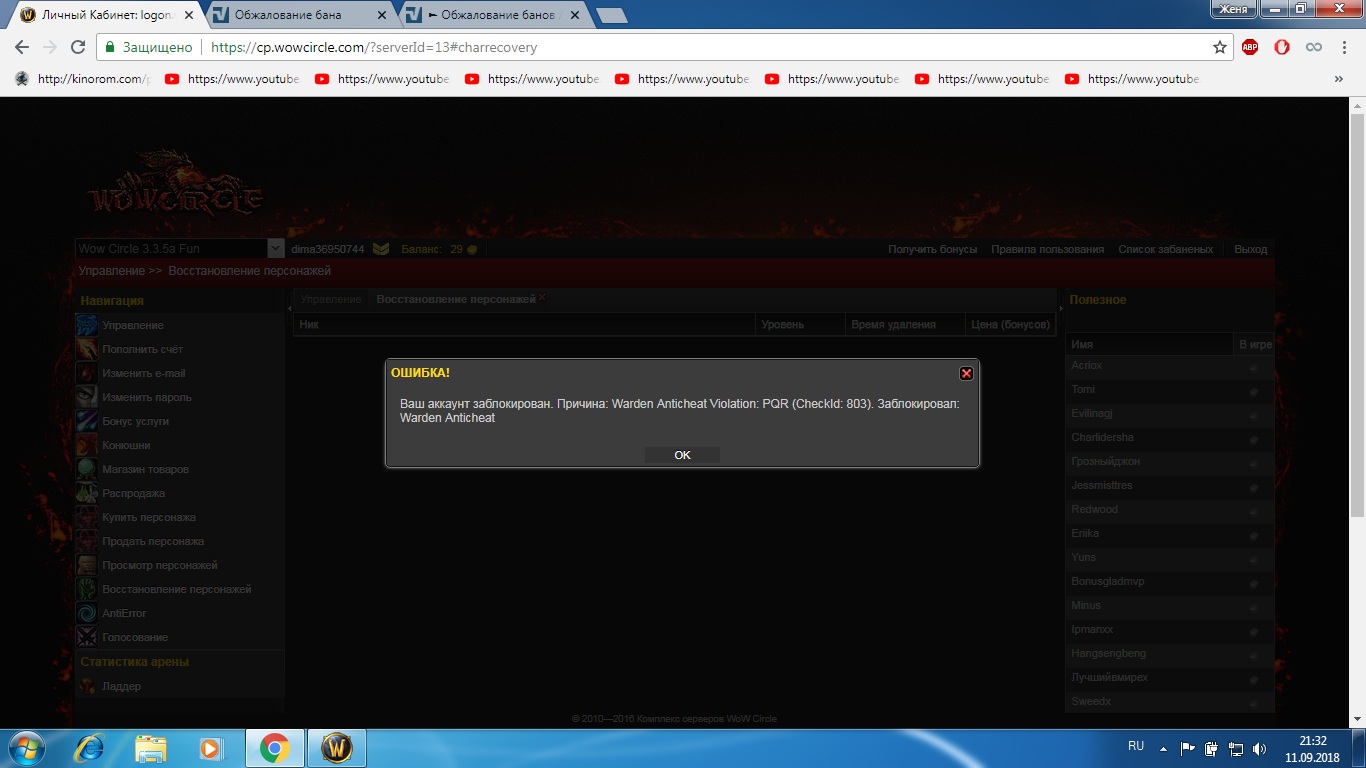Viewport: 1366px width, 768px height.
Task: Select Пополнить счёт in navigation menu
Action: click(142, 349)
